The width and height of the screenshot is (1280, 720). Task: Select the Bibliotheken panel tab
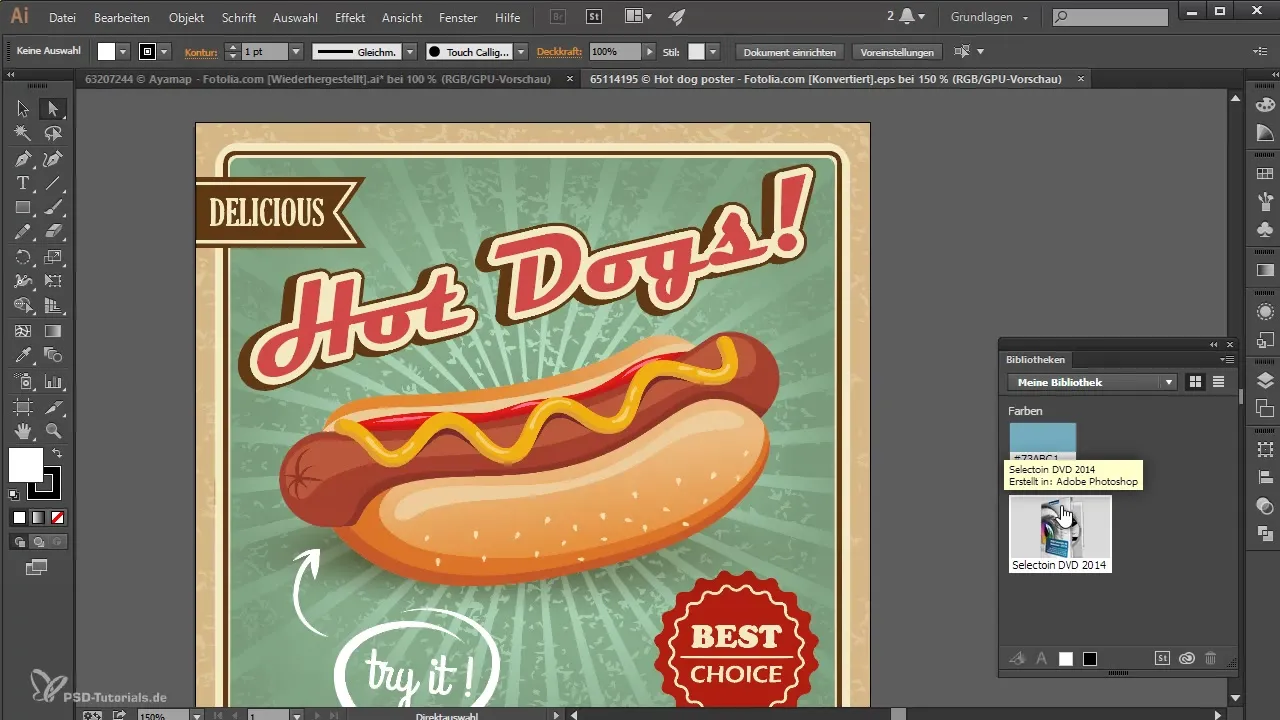pyautogui.click(x=1035, y=359)
